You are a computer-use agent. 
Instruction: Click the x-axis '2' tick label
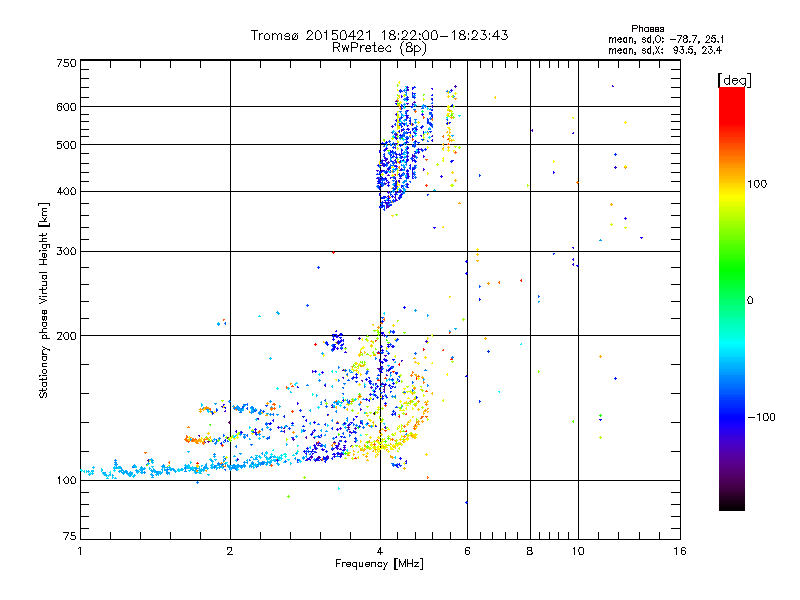230,551
